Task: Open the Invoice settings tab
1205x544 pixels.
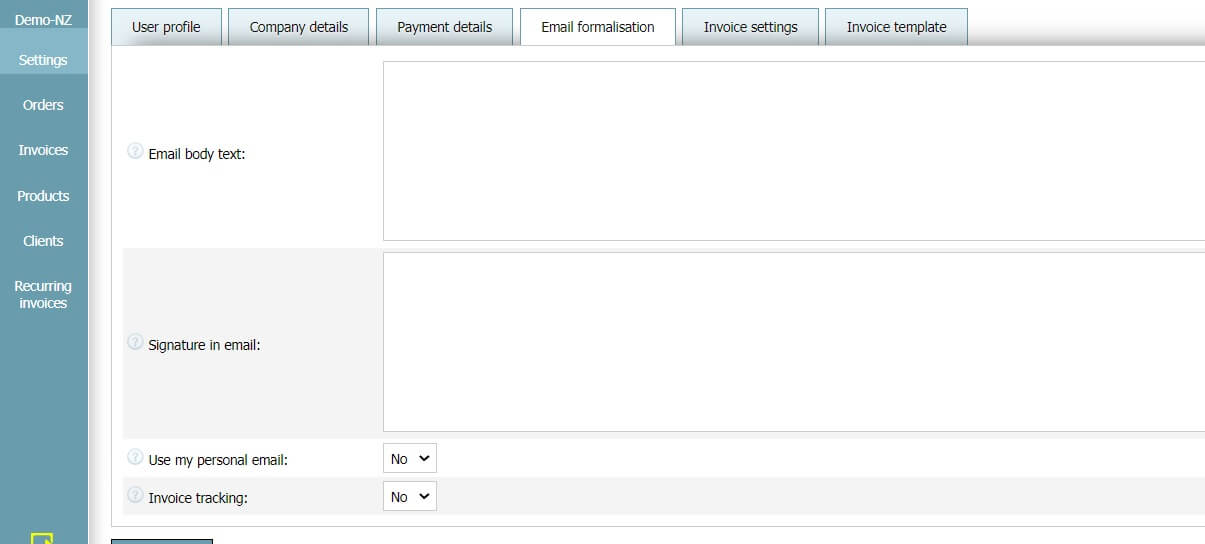Action: (751, 27)
